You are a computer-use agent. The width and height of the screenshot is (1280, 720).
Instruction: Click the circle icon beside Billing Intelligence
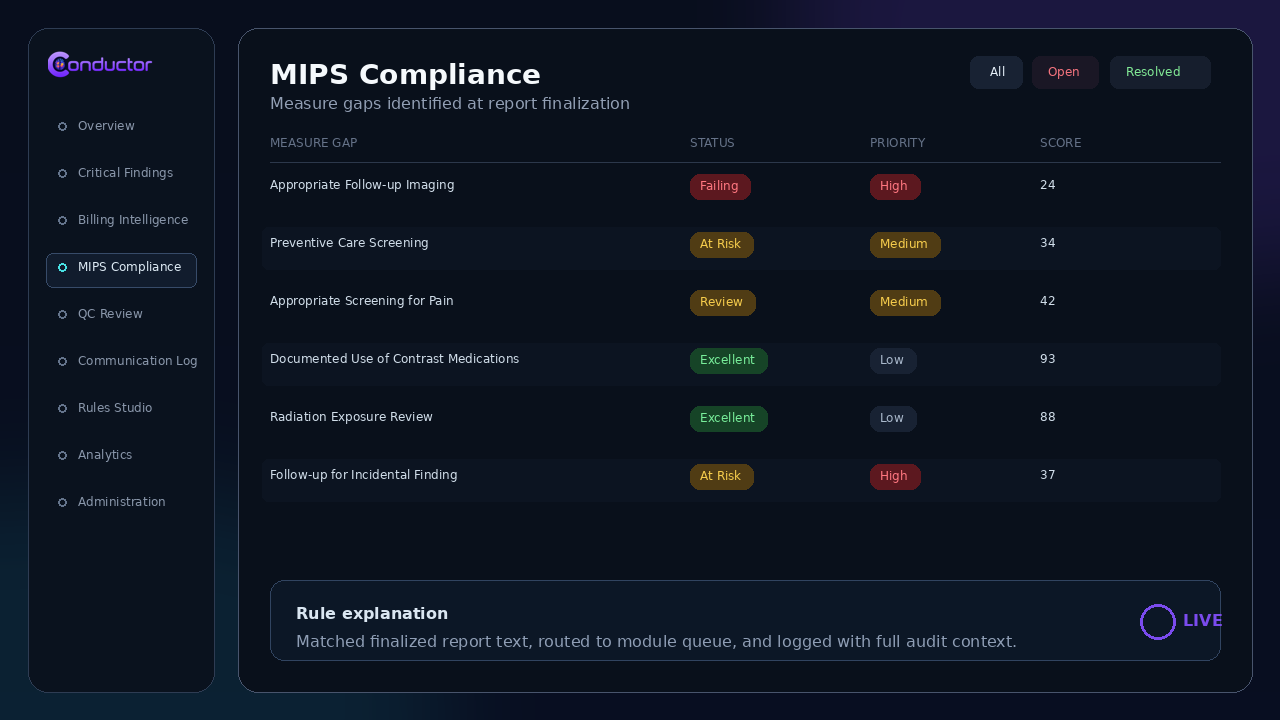(62, 221)
